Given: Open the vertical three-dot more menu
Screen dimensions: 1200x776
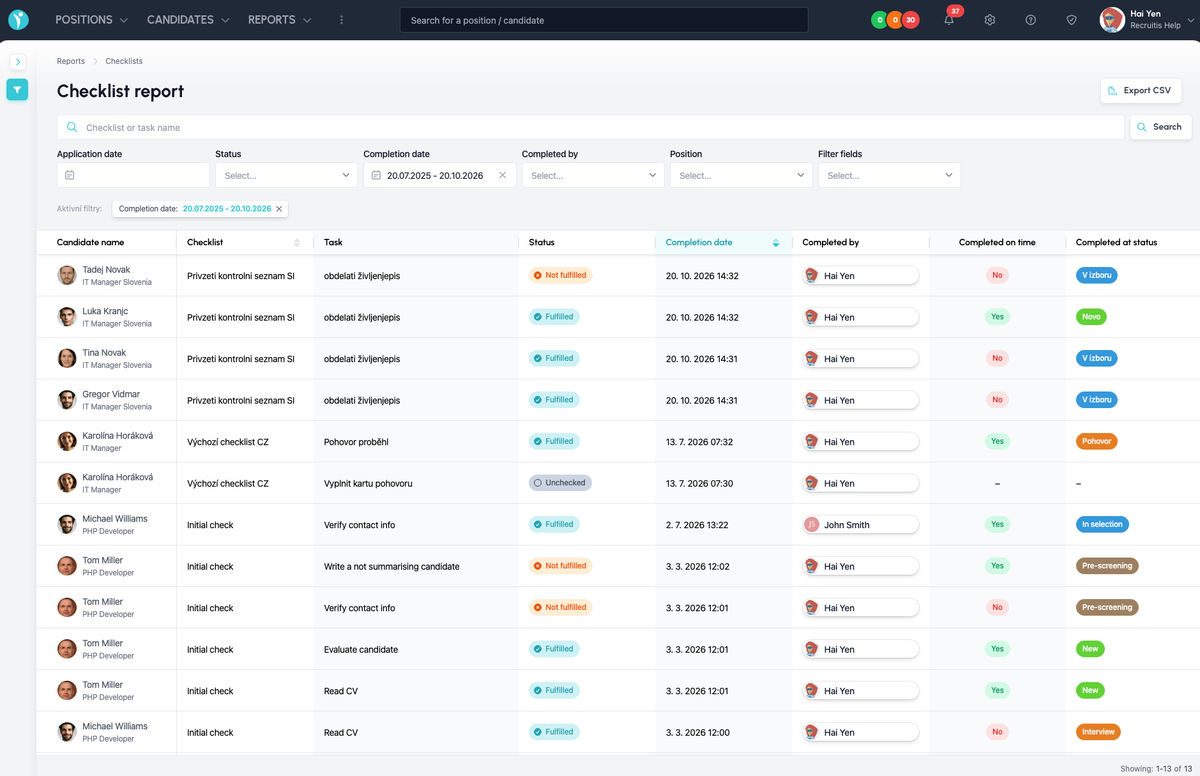Looking at the screenshot, I should [x=341, y=20].
